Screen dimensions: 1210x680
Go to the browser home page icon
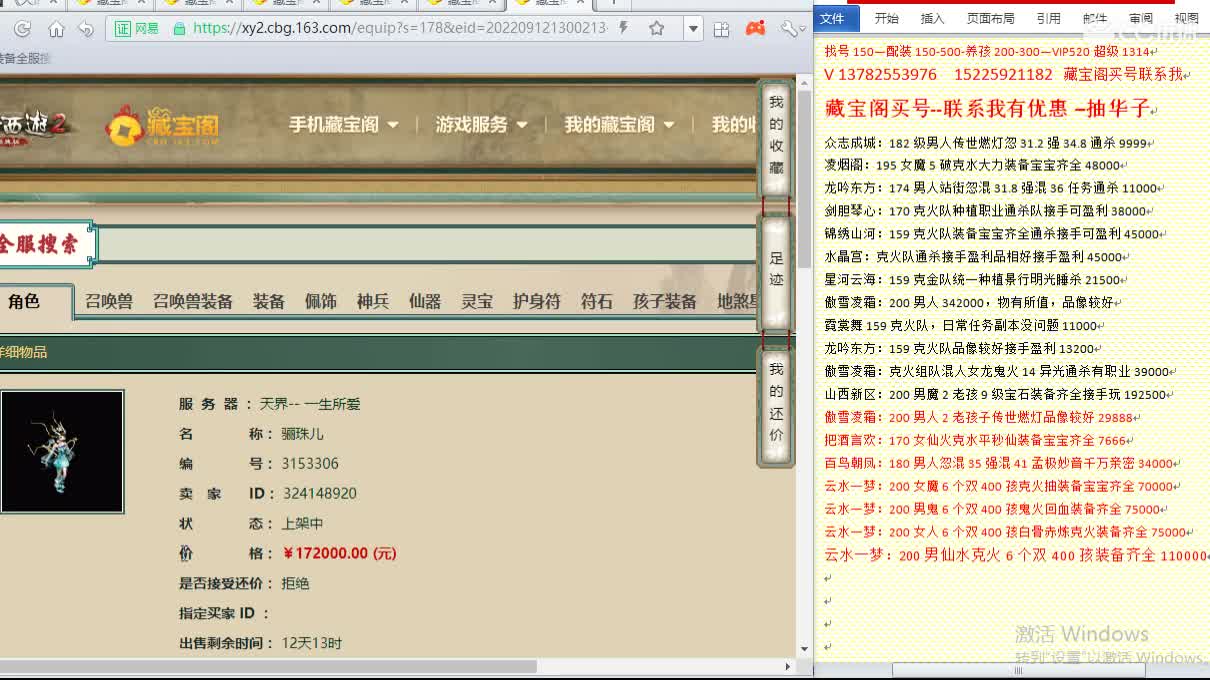tap(57, 29)
